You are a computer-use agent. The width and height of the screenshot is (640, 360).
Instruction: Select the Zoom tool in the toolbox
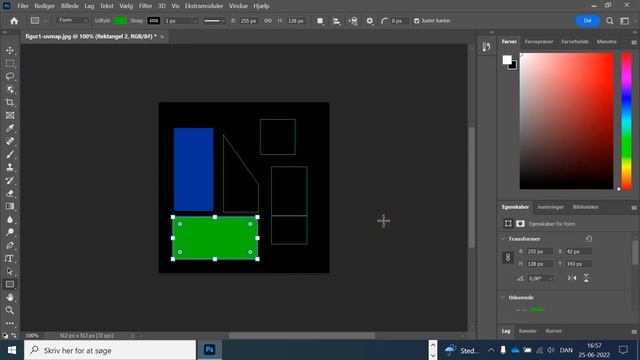pos(10,310)
